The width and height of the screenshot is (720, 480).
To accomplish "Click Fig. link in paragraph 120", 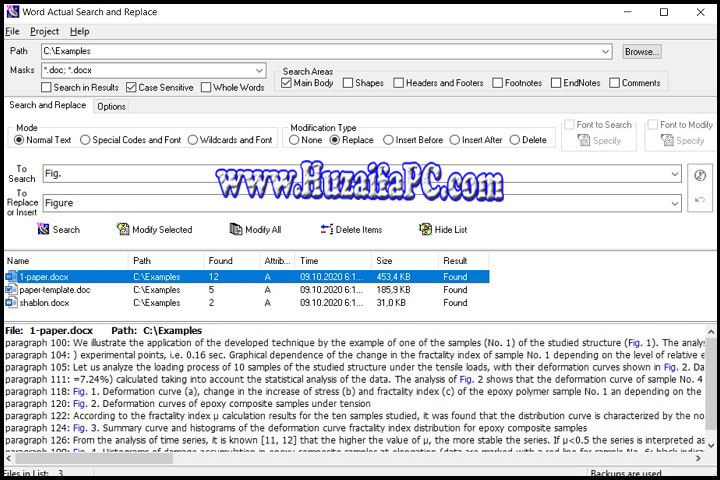I will pos(80,403).
